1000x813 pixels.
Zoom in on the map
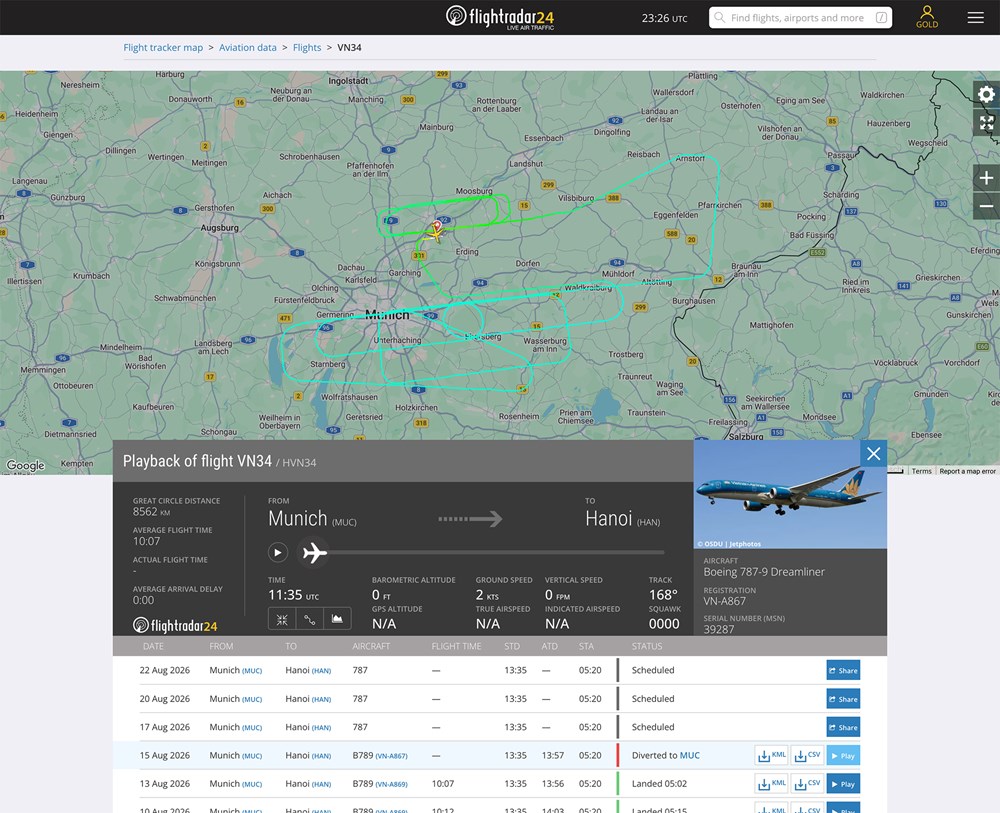tap(986, 178)
